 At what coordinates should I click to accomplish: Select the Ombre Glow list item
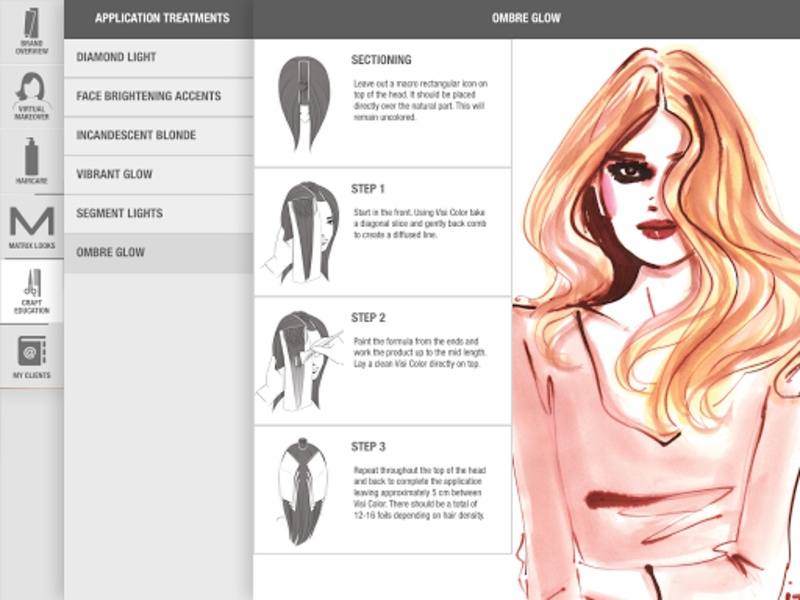158,253
